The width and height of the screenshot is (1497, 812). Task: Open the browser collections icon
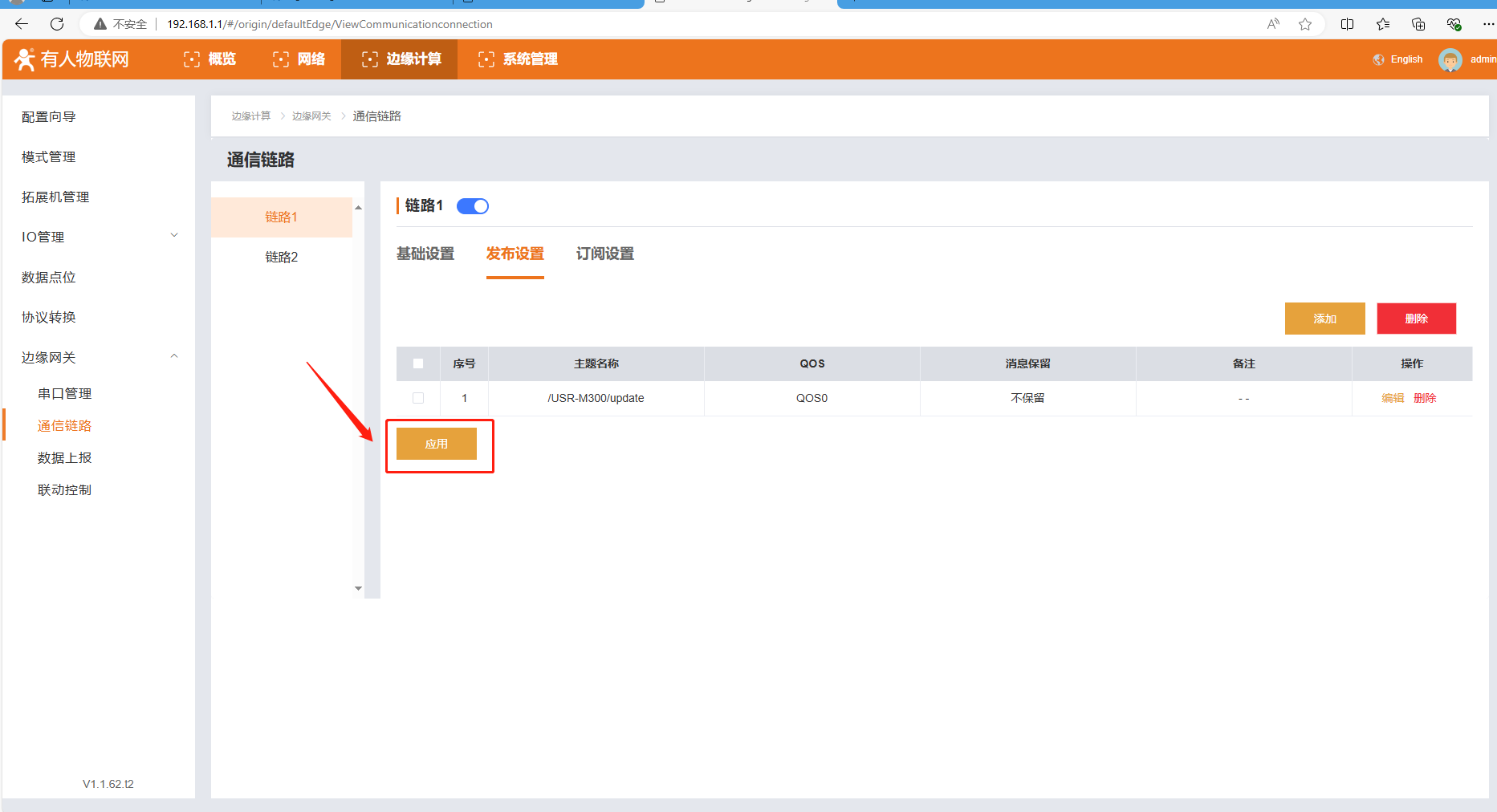pos(1418,24)
